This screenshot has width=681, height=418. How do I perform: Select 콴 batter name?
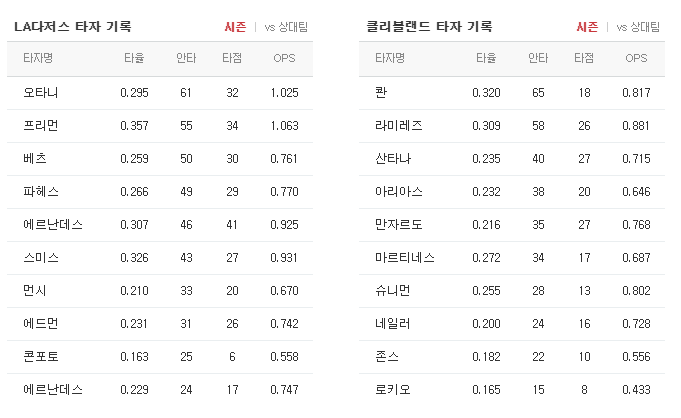pos(381,93)
